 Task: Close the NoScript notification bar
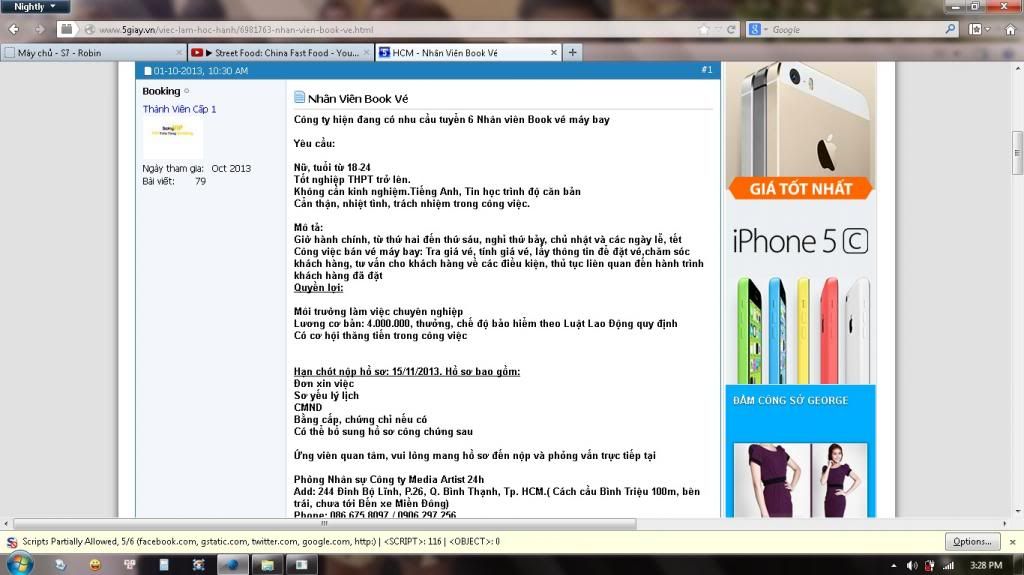click(1012, 541)
